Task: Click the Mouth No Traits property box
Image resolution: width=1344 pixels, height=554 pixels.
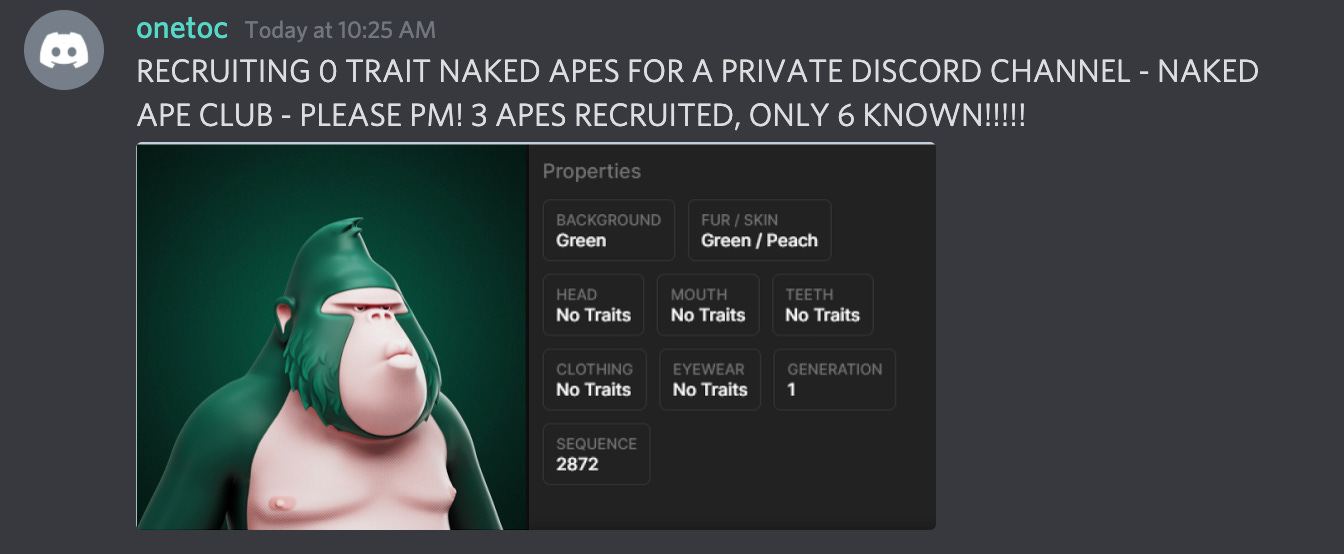Action: 708,305
